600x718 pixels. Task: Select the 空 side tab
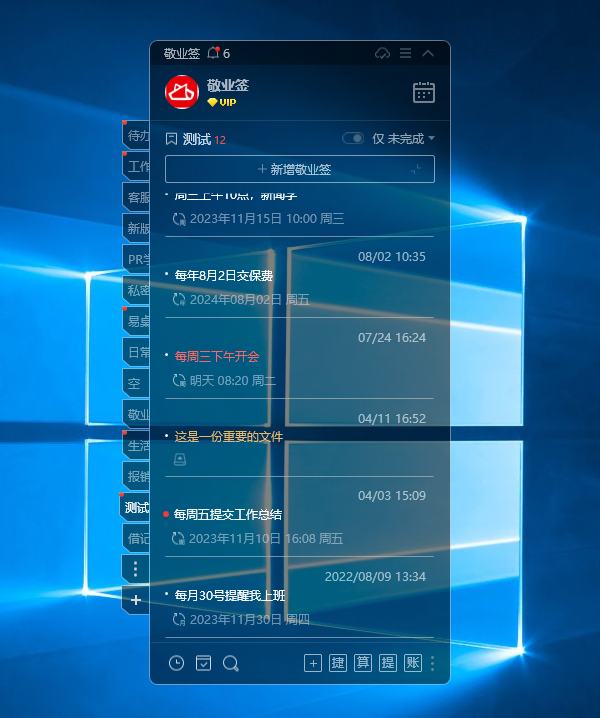coord(136,383)
